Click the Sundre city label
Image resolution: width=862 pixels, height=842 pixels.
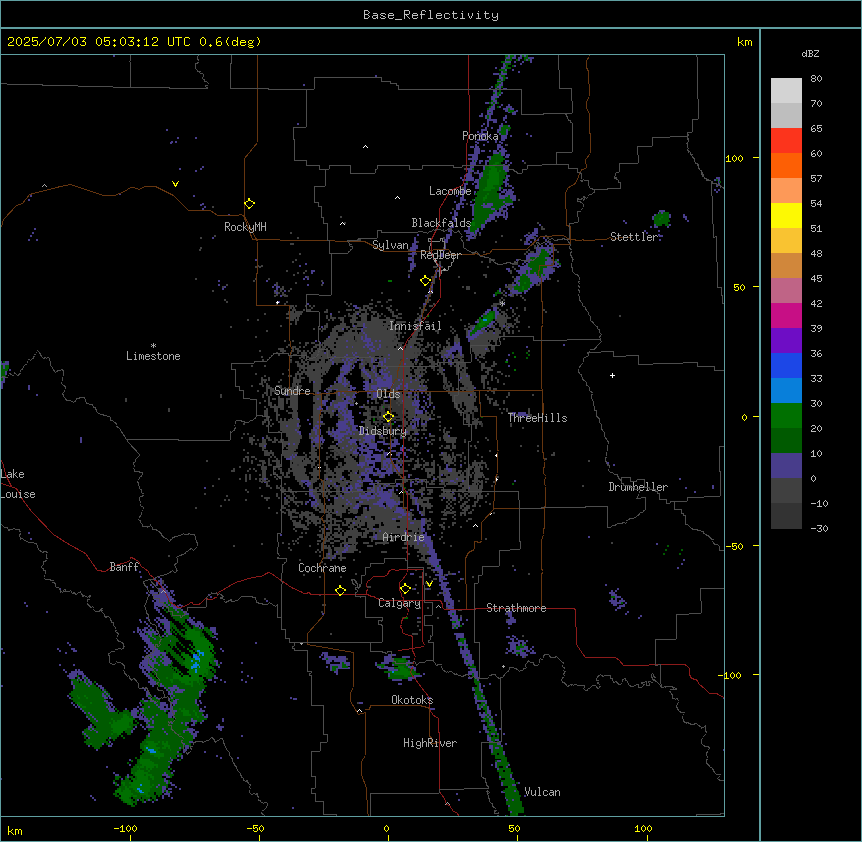(292, 391)
